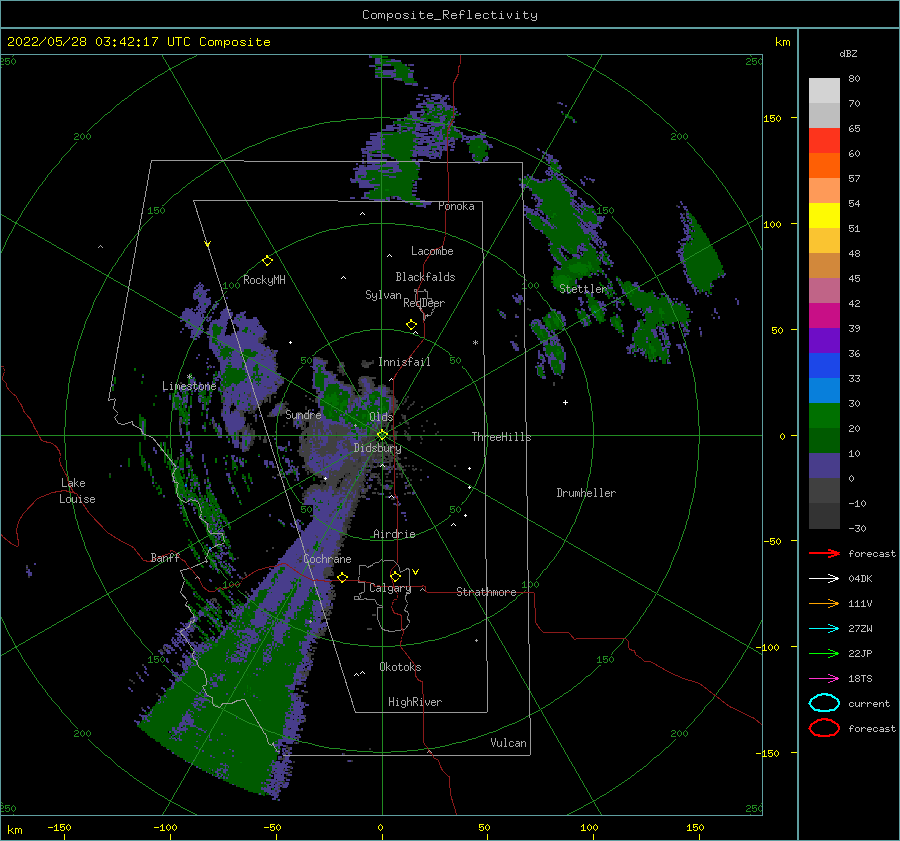The image size is (900, 841).
Task: Click the ThreeHills label
Action: tap(501, 437)
